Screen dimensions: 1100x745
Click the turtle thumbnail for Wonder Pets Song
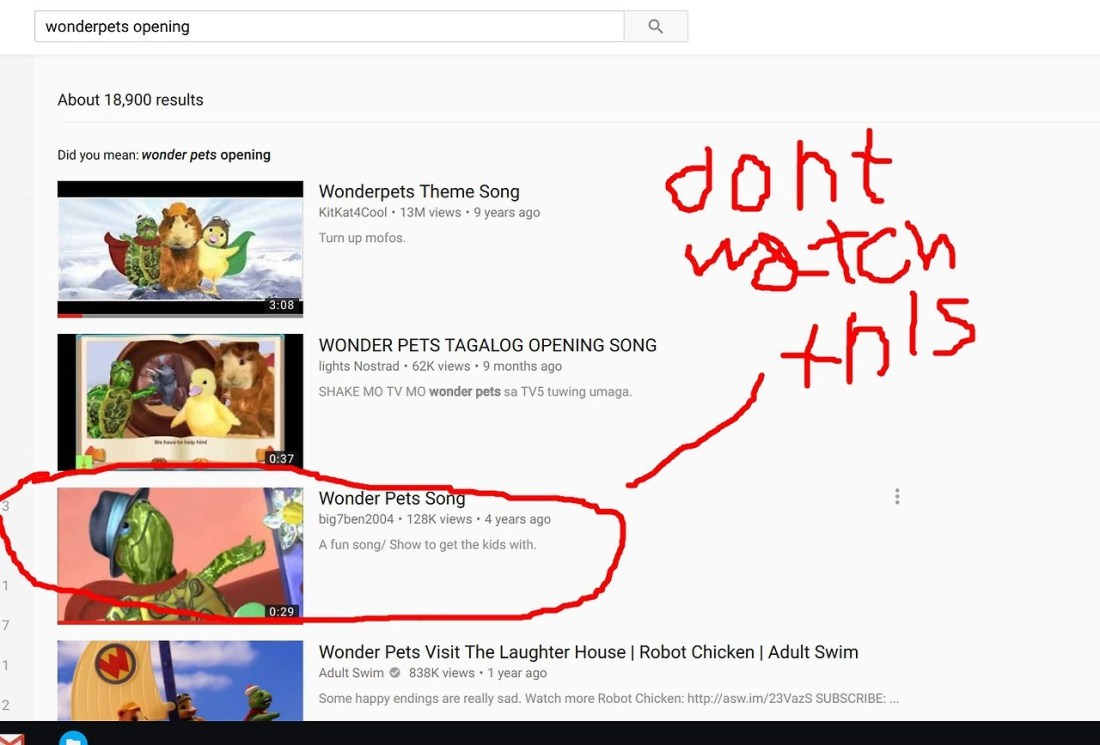(180, 555)
